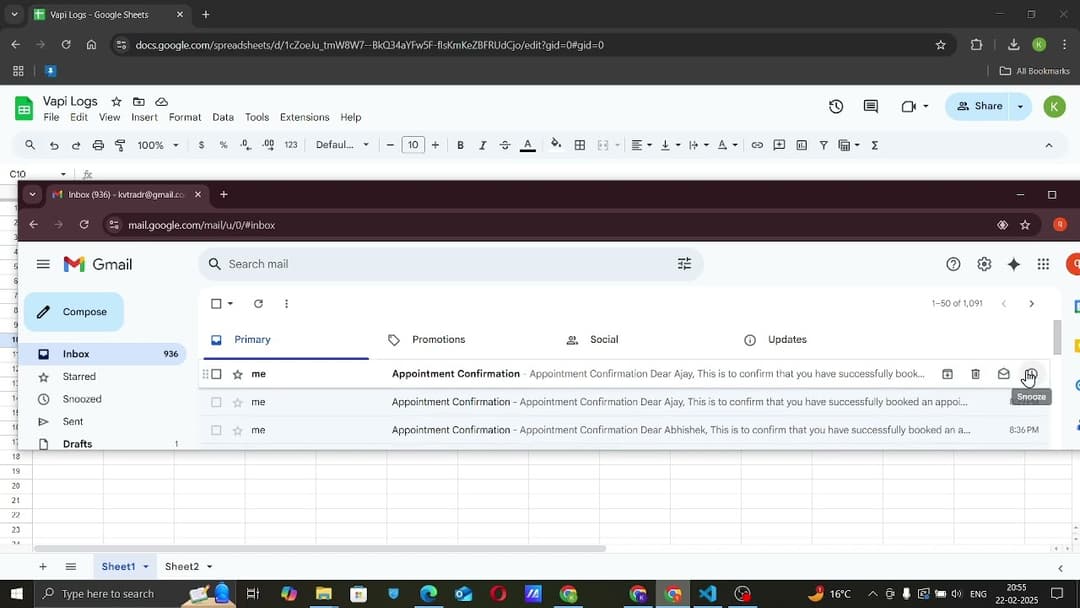Screen dimensions: 1080x608
Task: Expand the Share options arrow in Sheets
Action: tap(1020, 106)
